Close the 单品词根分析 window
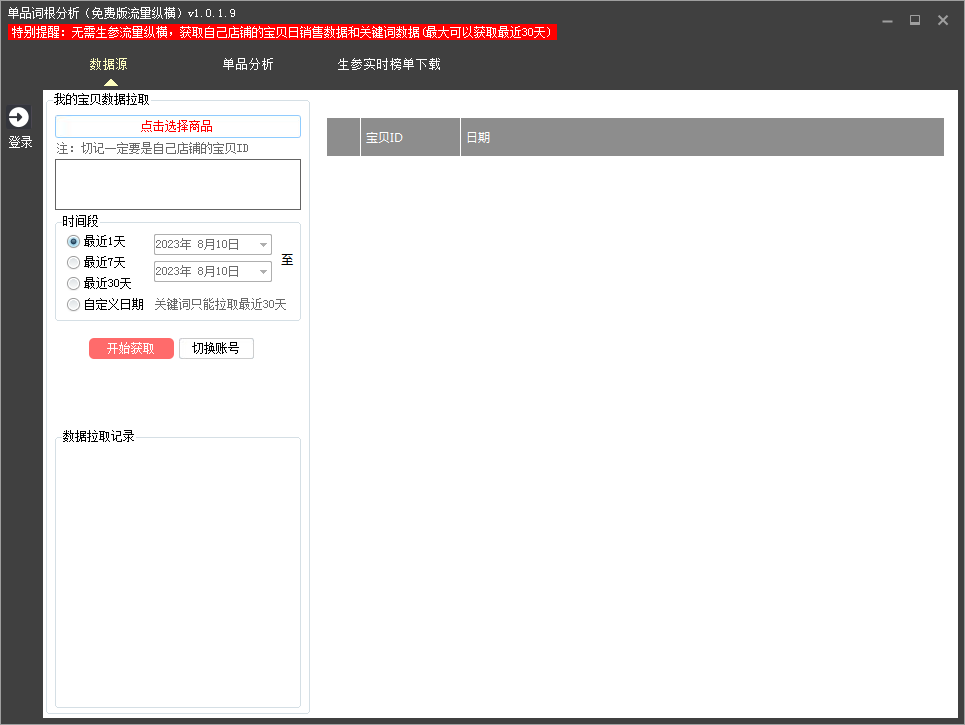This screenshot has width=965, height=725. [x=942, y=20]
